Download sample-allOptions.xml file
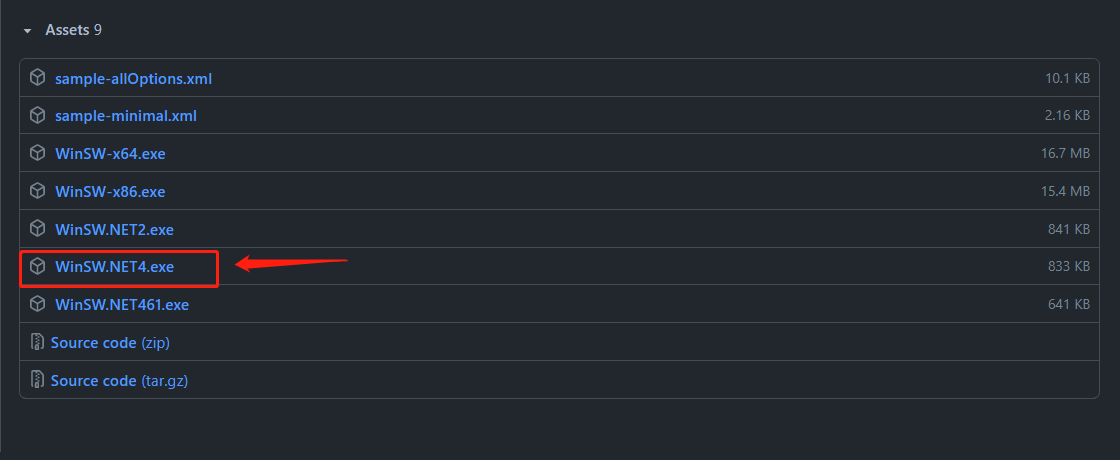Screen dimensions: 1120x460 (x=133, y=78)
